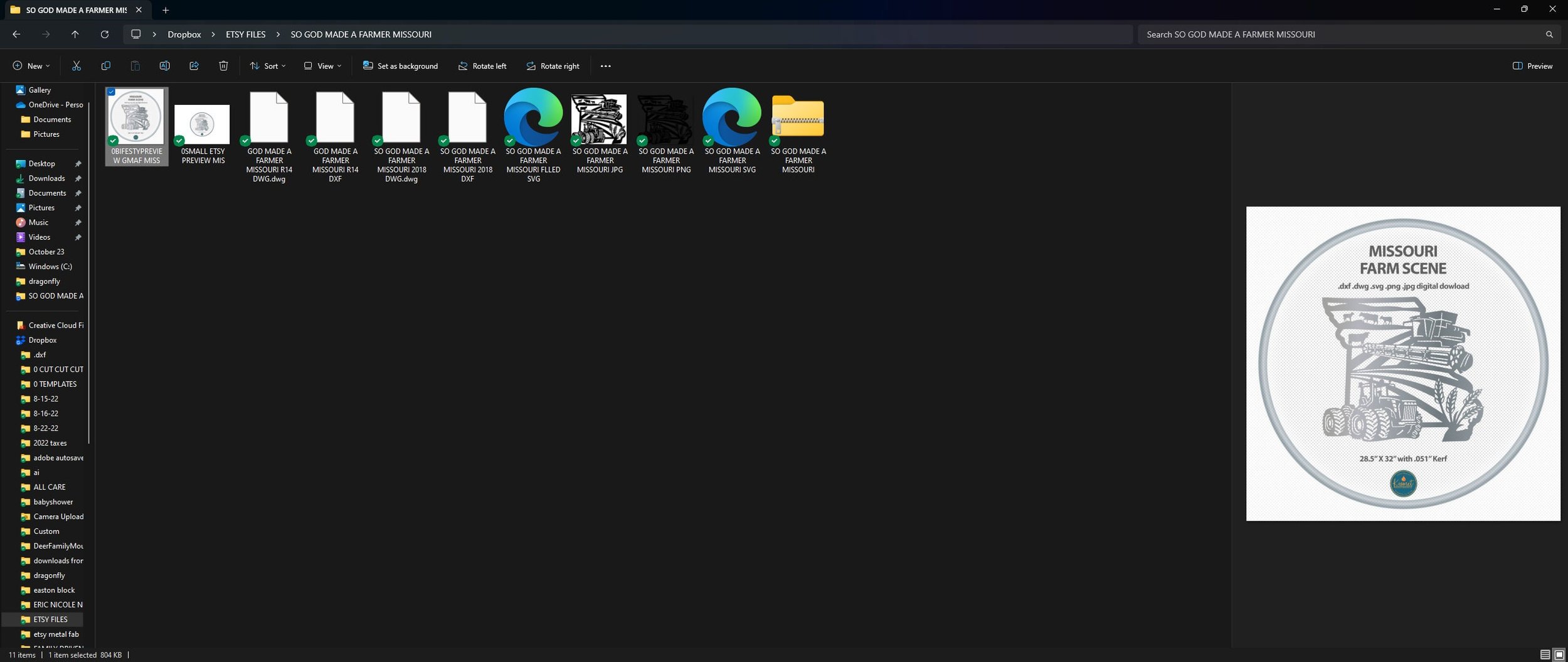Open the View options dropdown
This screenshot has width=1568, height=662.
tap(323, 66)
